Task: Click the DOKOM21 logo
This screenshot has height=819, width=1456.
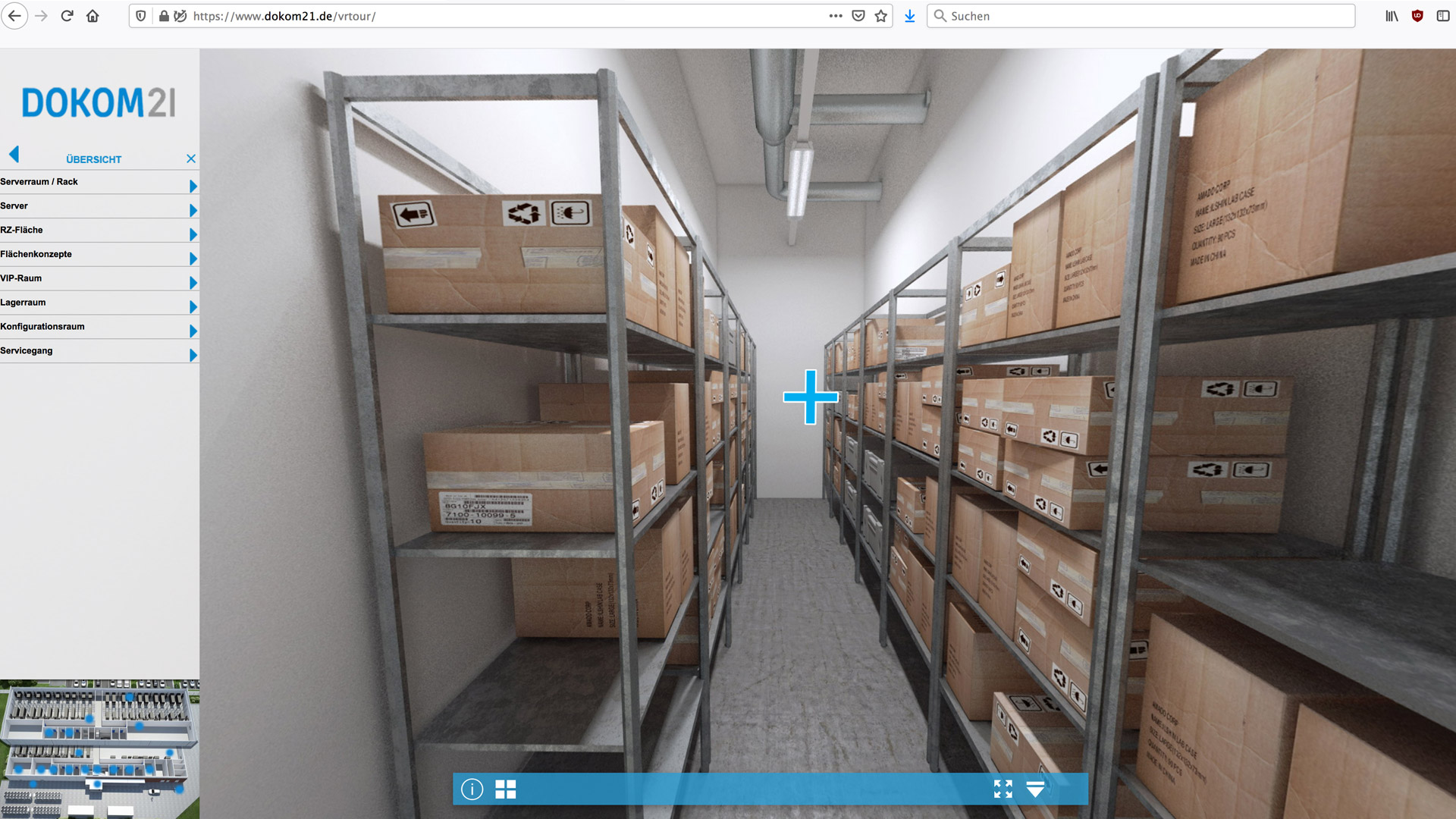Action: click(99, 102)
